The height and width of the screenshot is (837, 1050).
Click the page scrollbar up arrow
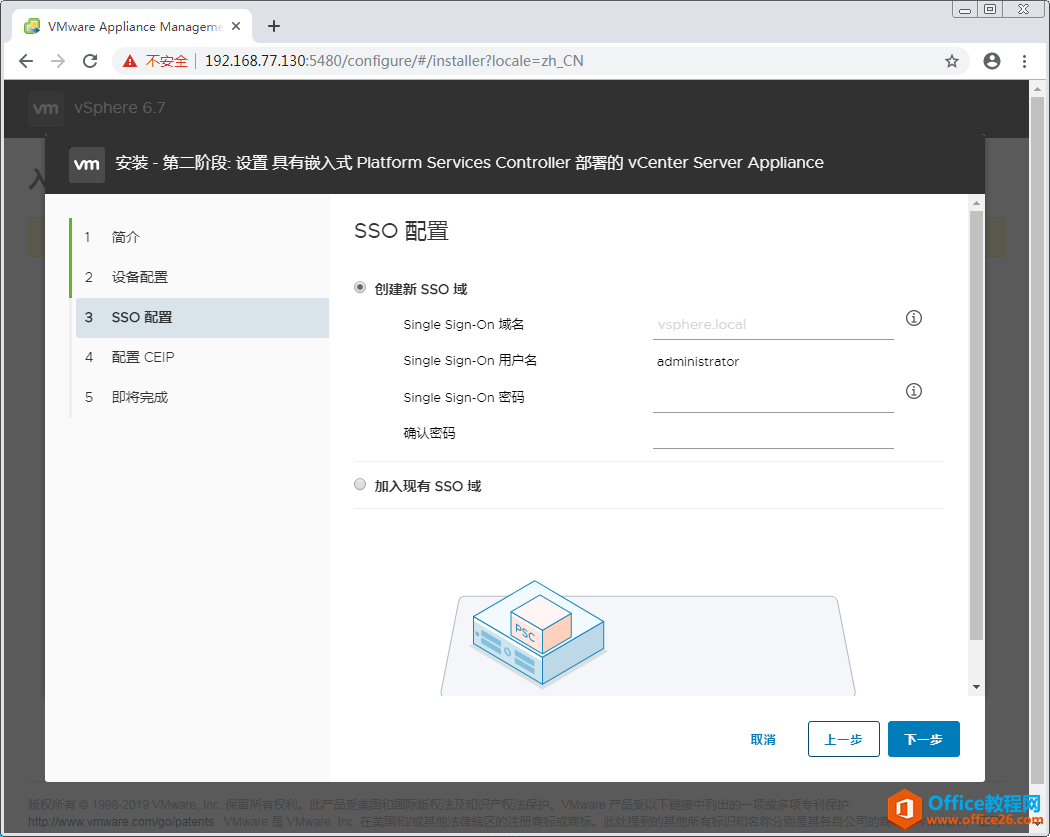tap(1037, 88)
